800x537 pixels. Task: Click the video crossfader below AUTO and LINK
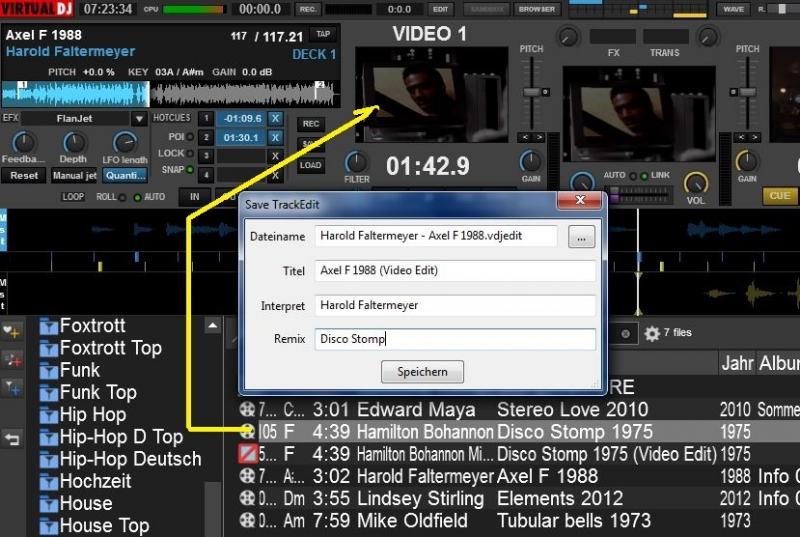tap(639, 193)
